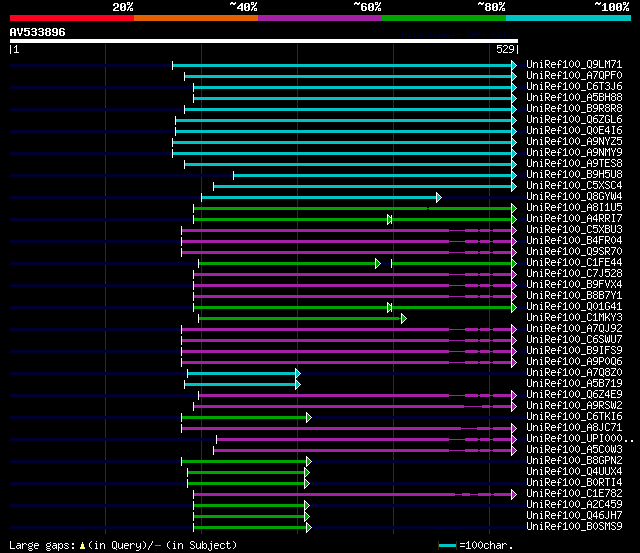Click the UniRef100_Q9LM71 hit label
This screenshot has height=553, width=640.
tap(574, 64)
